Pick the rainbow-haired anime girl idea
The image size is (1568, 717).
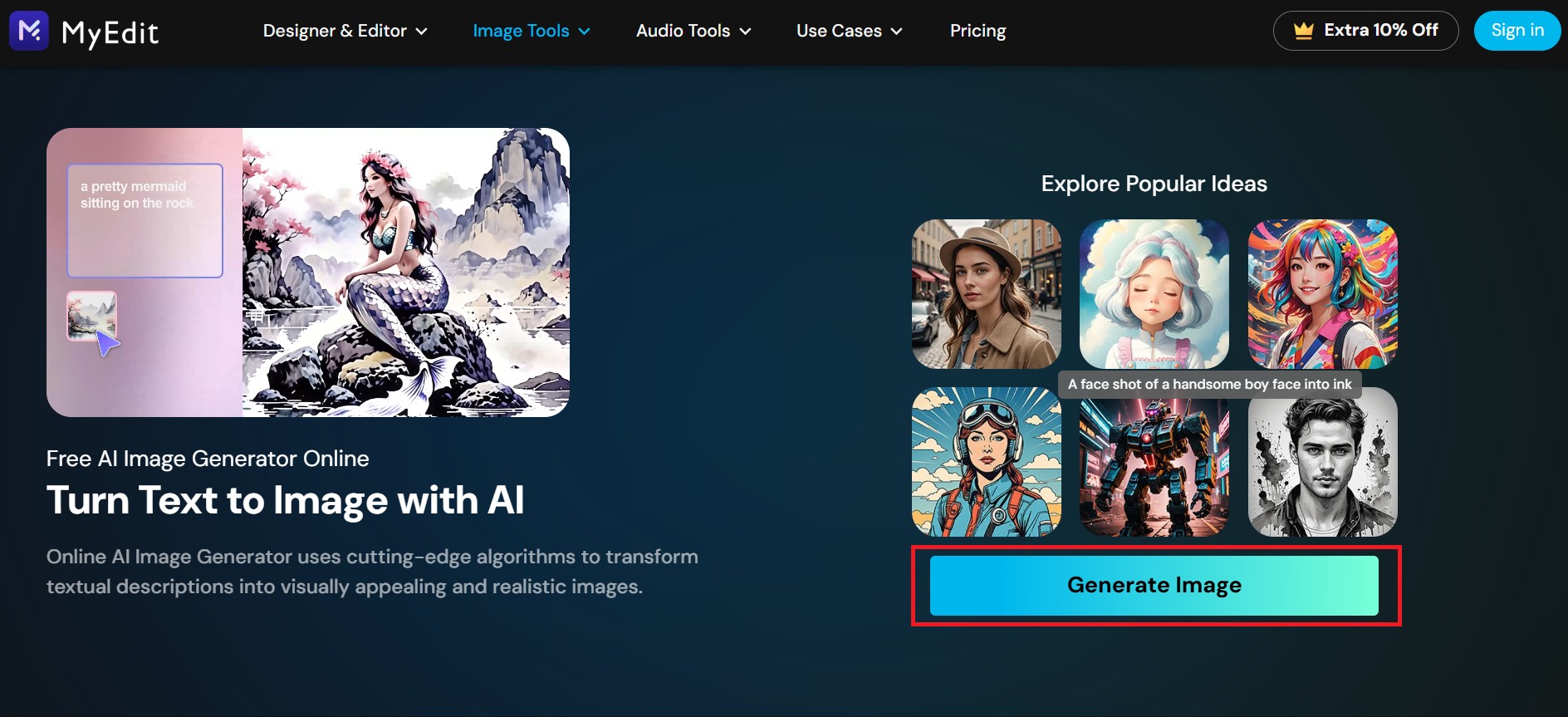pos(1322,293)
